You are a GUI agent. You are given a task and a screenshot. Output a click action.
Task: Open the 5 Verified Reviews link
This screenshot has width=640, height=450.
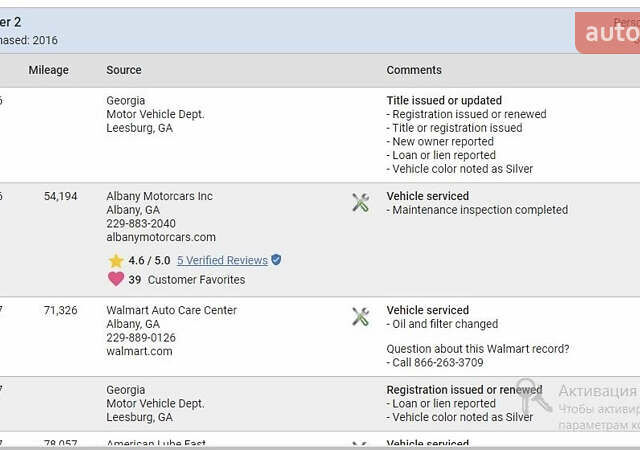coord(222,260)
